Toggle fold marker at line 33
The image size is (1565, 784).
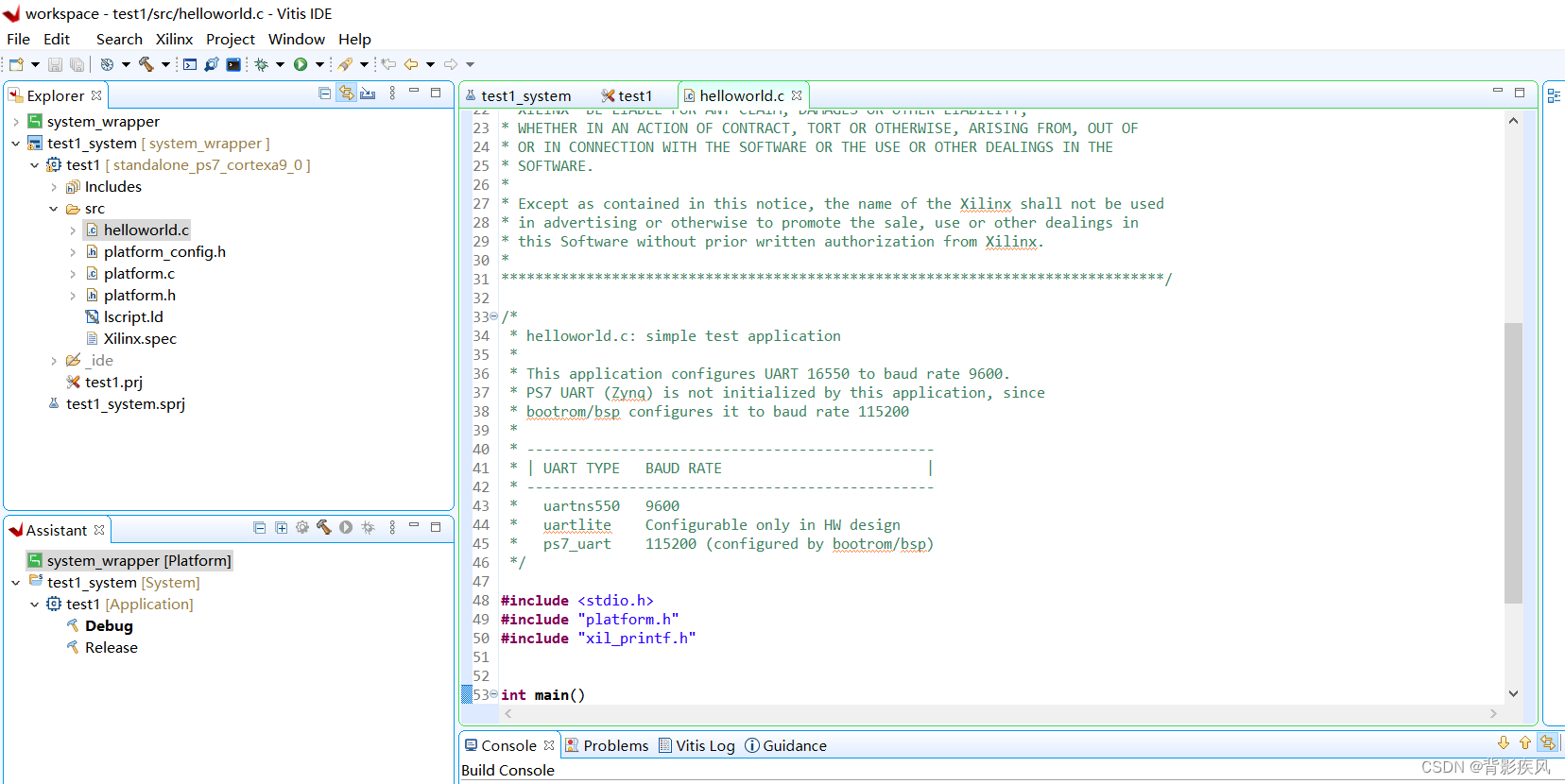click(494, 316)
